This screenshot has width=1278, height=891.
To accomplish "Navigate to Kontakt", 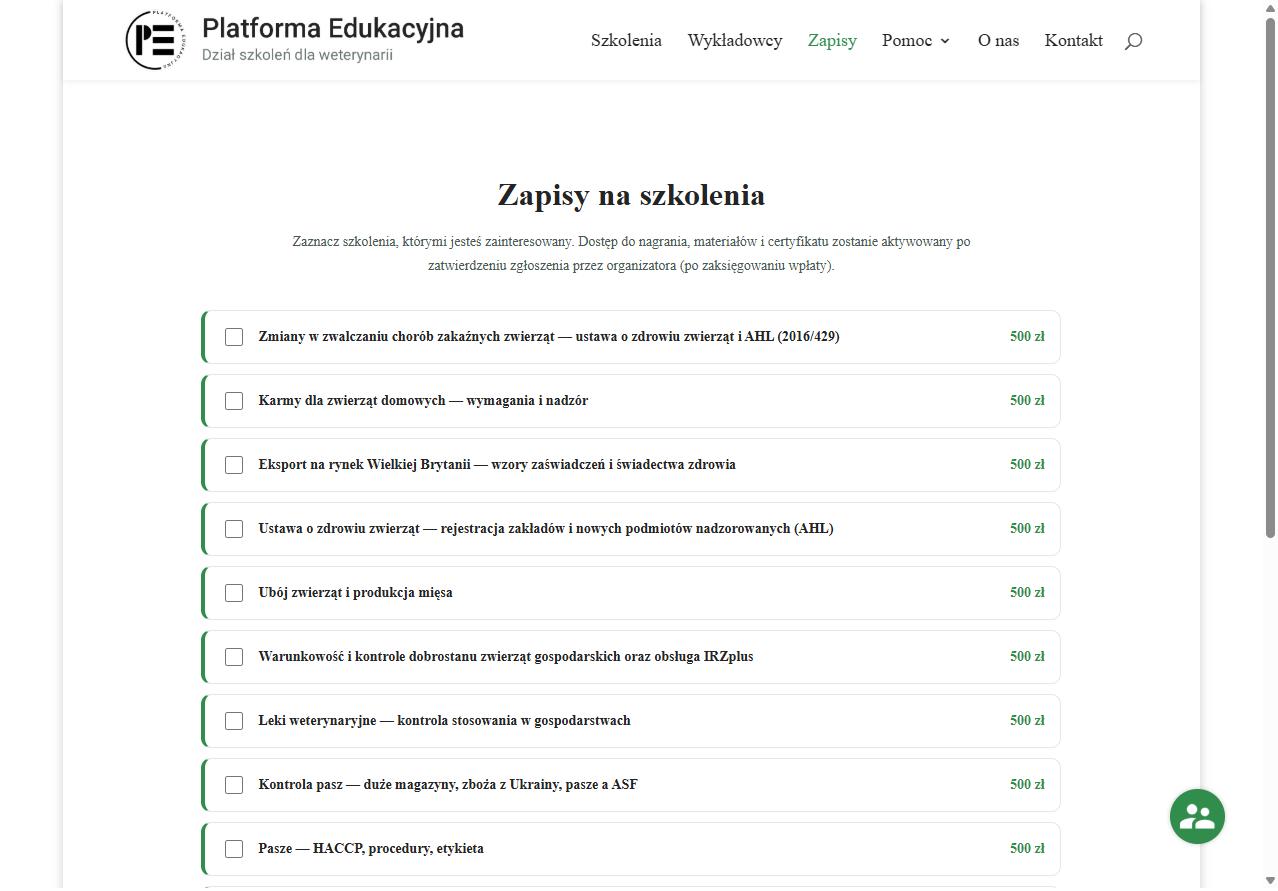I will click(1074, 40).
